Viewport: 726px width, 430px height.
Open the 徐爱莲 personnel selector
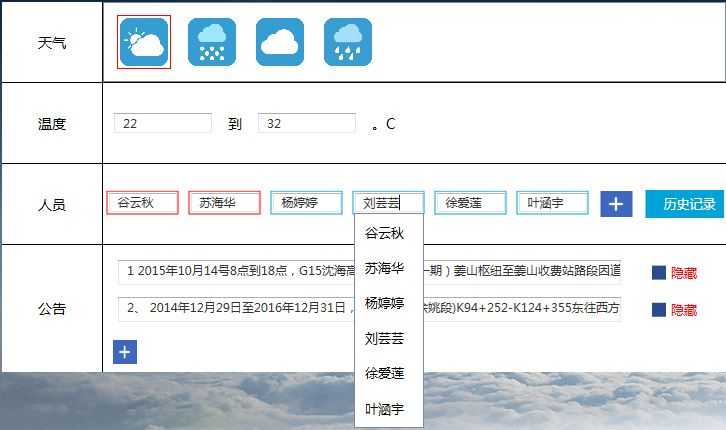coord(471,203)
